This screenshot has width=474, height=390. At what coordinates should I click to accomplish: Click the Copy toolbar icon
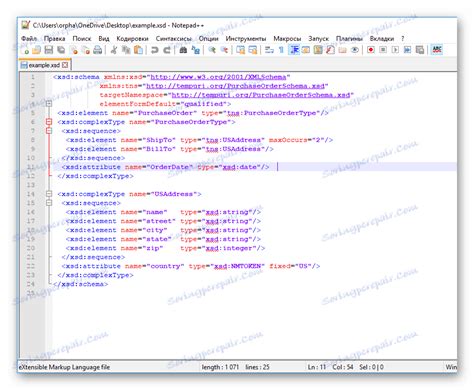[126, 50]
